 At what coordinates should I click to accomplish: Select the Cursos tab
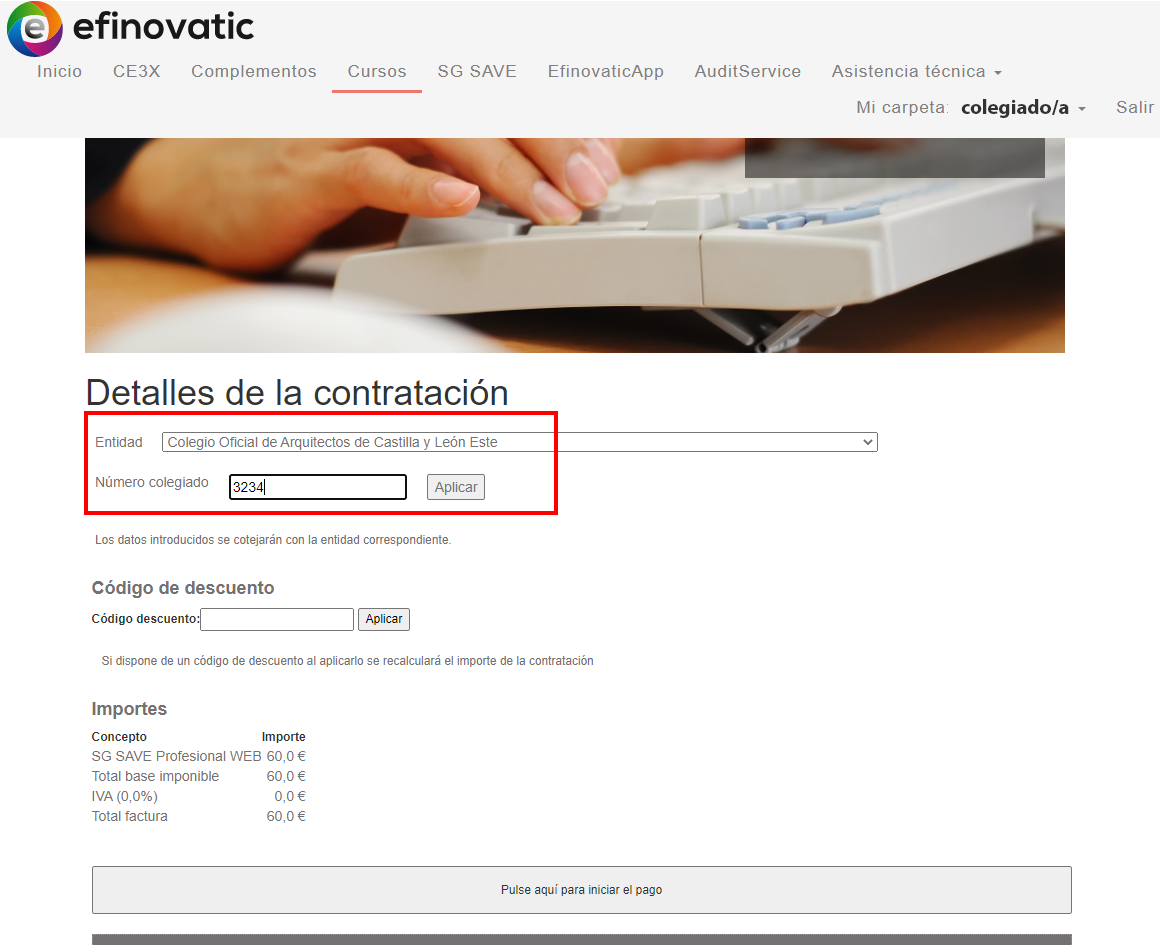click(x=377, y=71)
